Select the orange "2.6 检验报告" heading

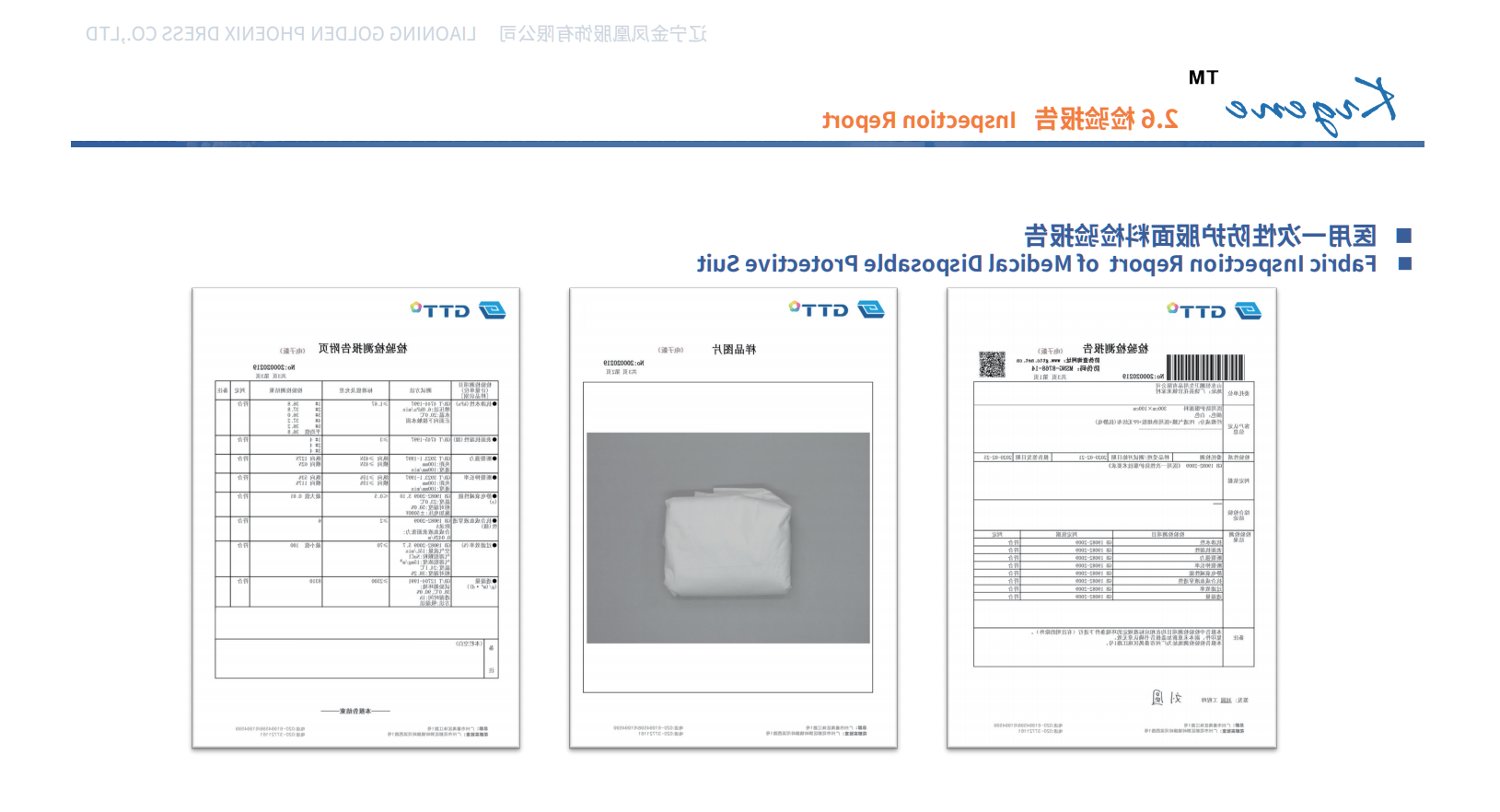[1107, 120]
